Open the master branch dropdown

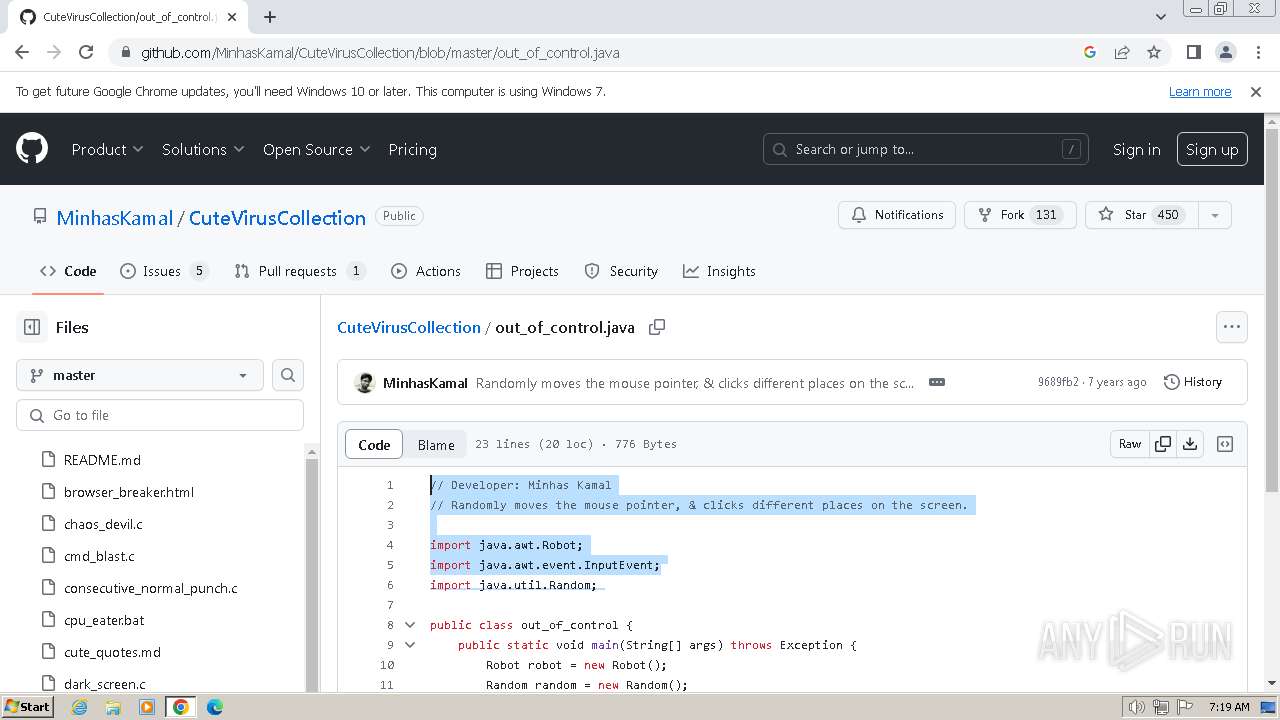pos(140,375)
